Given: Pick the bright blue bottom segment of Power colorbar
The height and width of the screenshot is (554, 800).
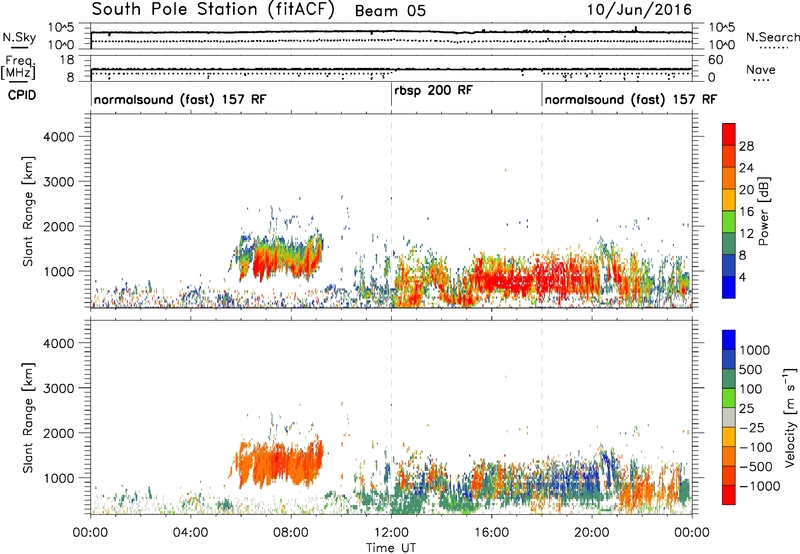Looking at the screenshot, I should (x=729, y=288).
